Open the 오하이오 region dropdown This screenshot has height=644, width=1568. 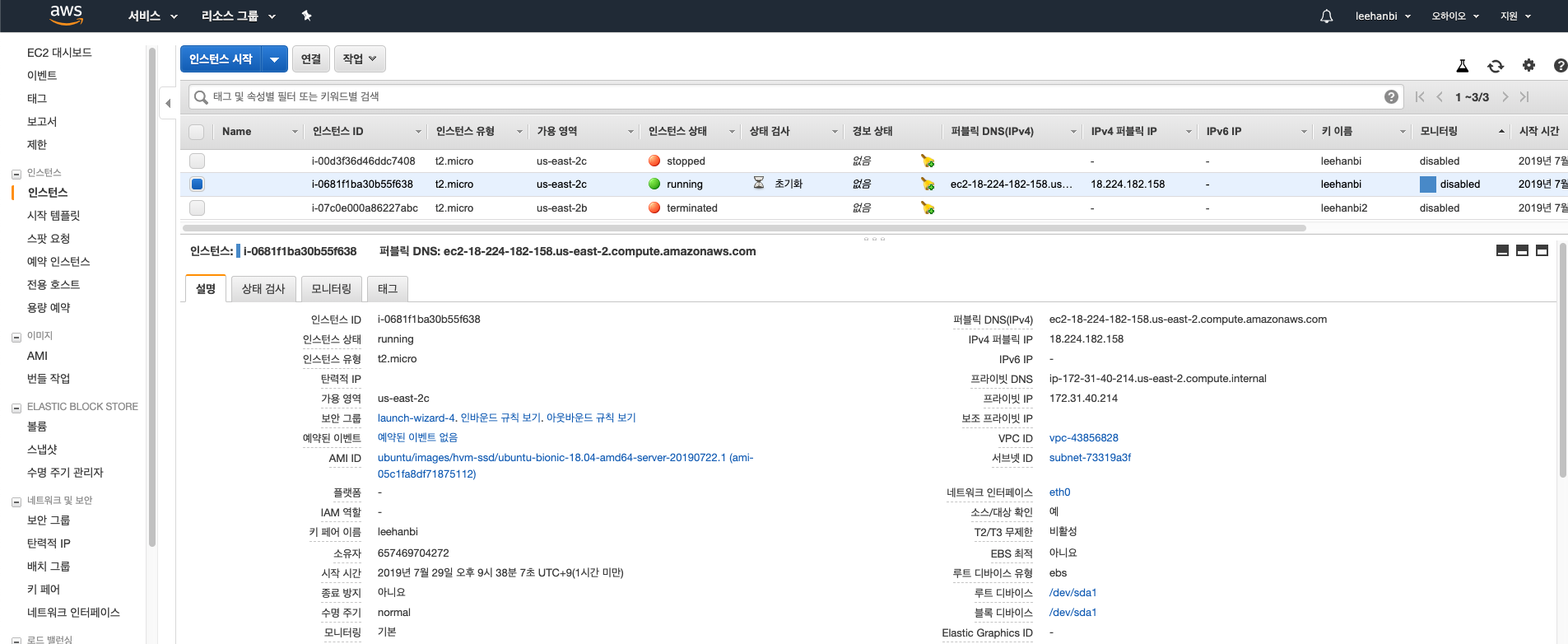coord(1455,16)
